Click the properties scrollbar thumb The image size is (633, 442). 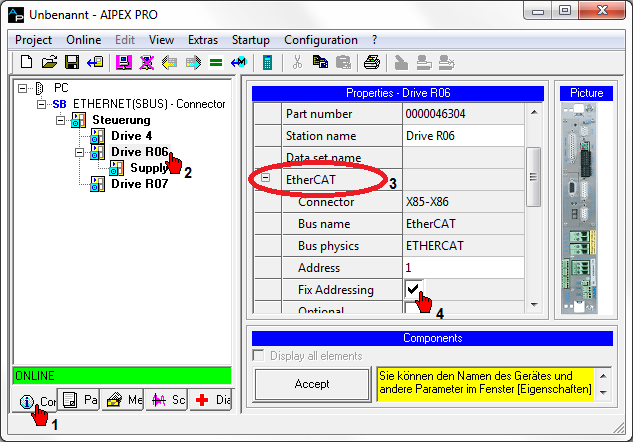coord(534,177)
